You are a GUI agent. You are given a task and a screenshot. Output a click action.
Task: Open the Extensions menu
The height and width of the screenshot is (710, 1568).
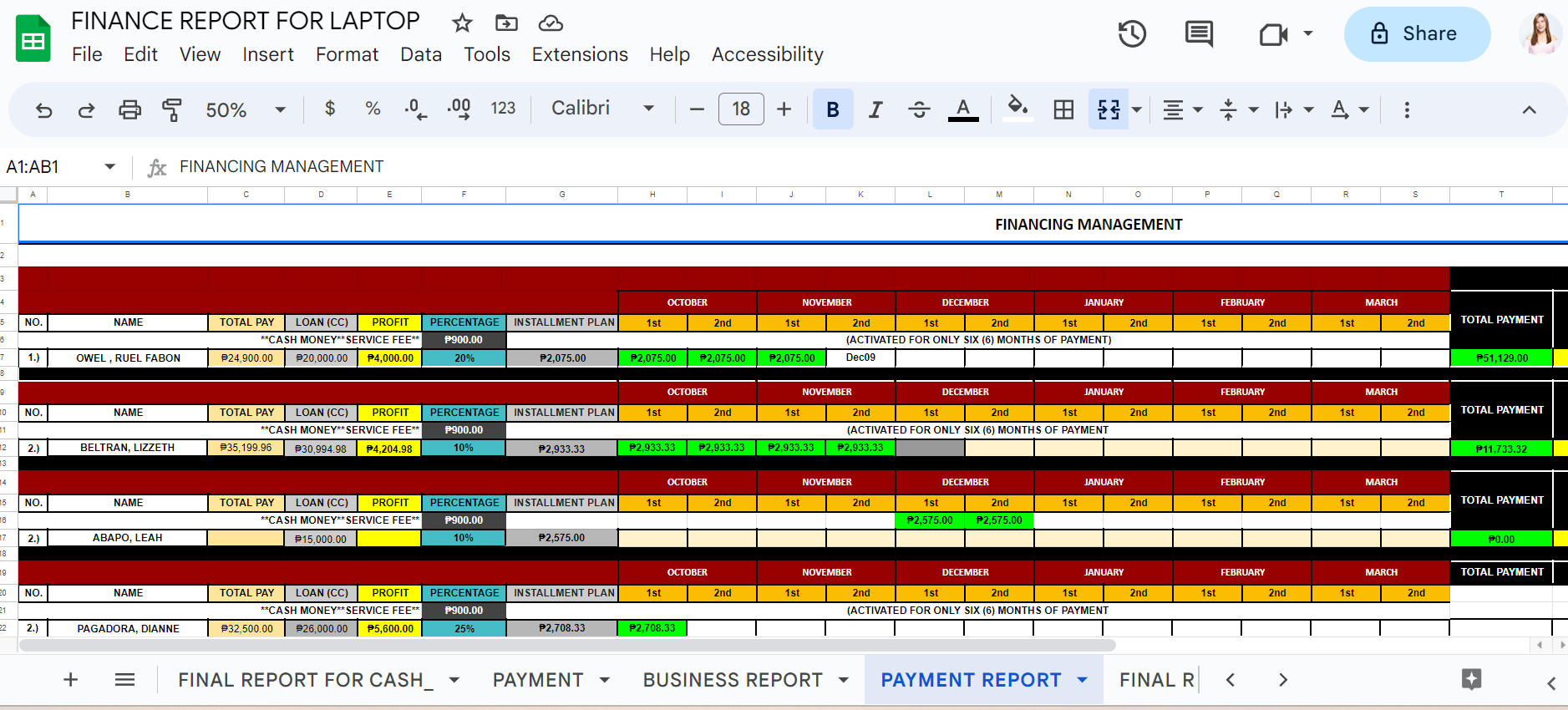pyautogui.click(x=579, y=54)
